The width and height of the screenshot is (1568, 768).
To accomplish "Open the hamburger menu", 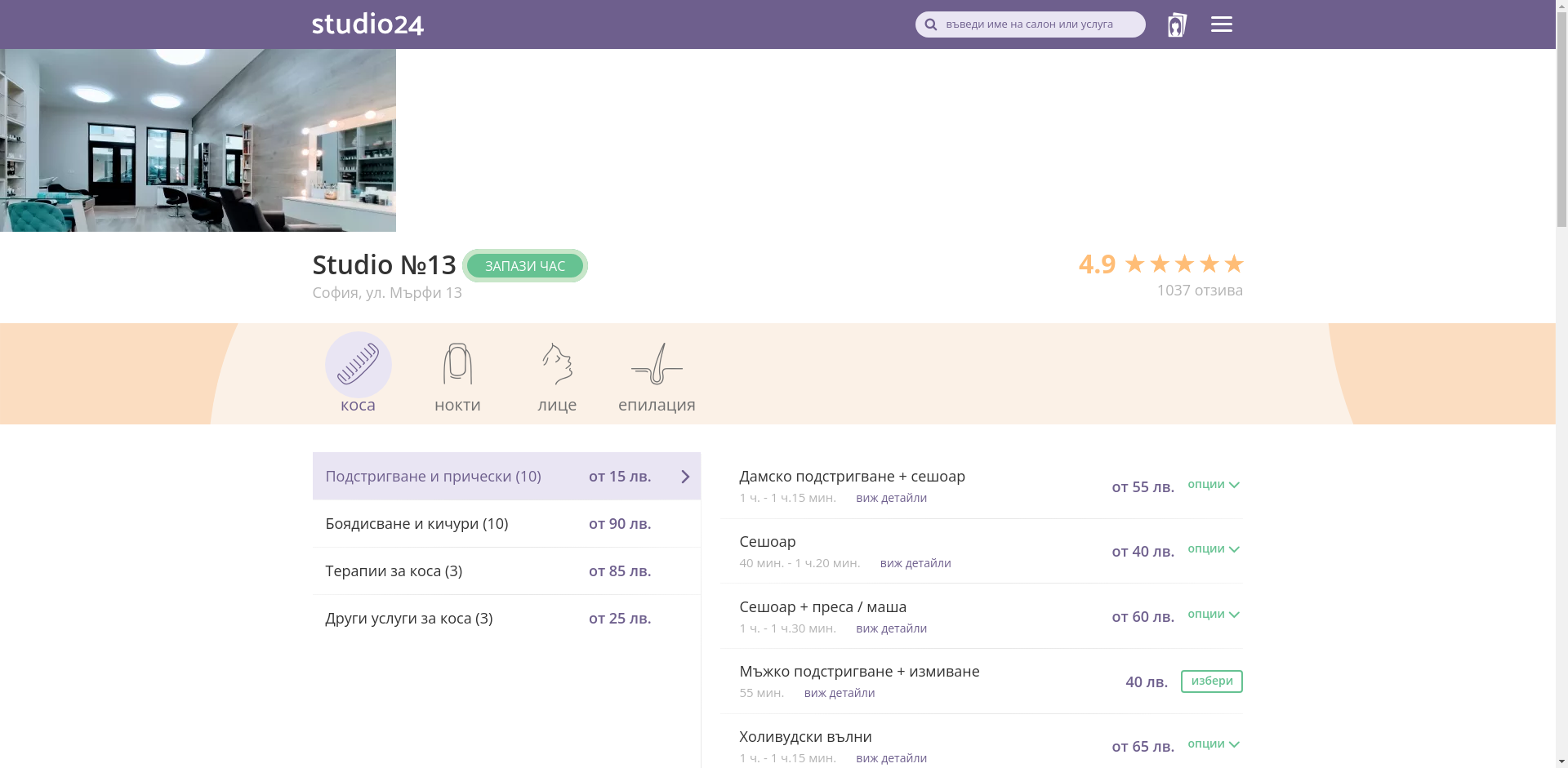I will 1221,24.
